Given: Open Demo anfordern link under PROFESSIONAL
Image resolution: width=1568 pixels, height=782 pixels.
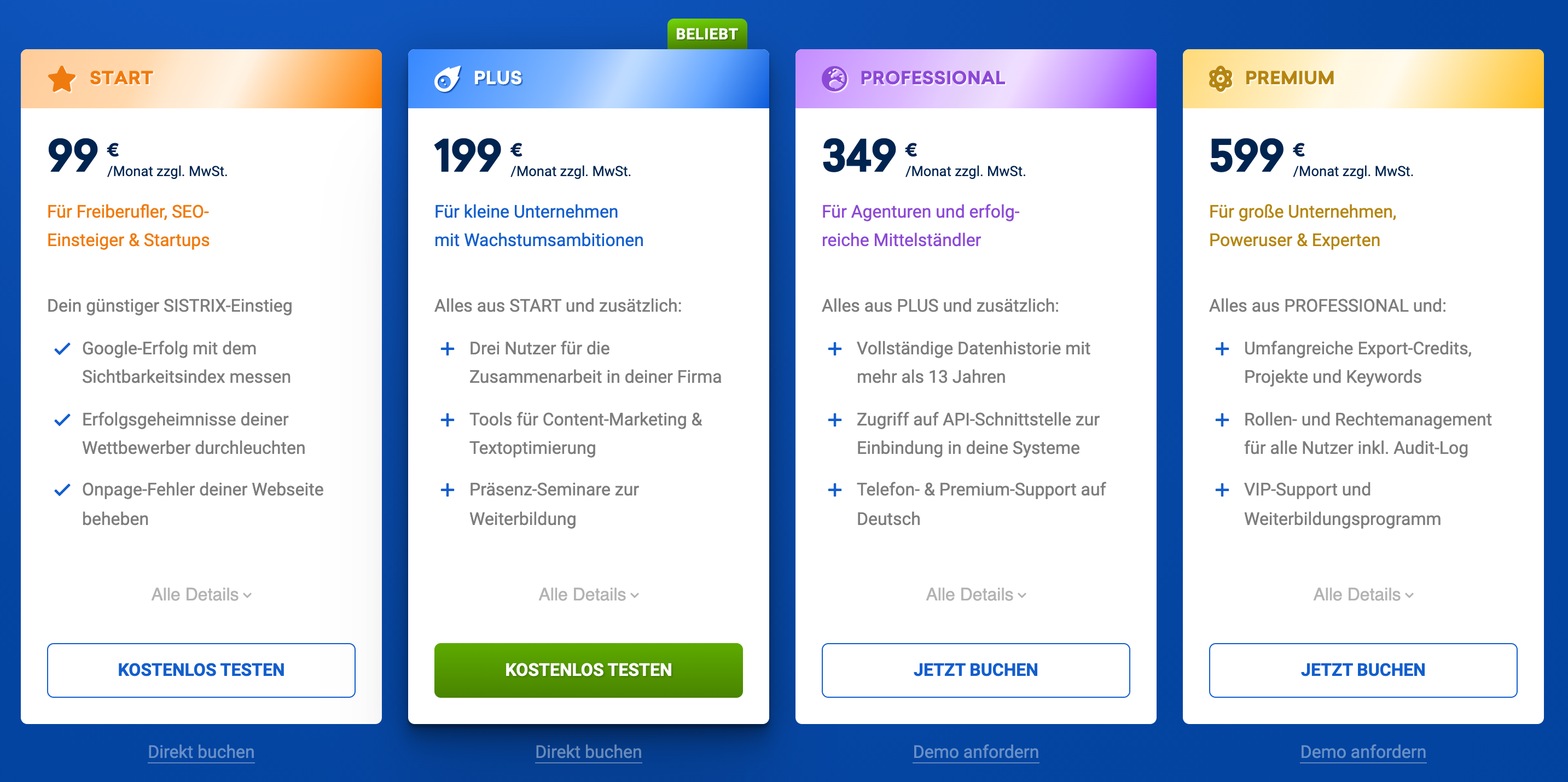Looking at the screenshot, I should tap(975, 752).
